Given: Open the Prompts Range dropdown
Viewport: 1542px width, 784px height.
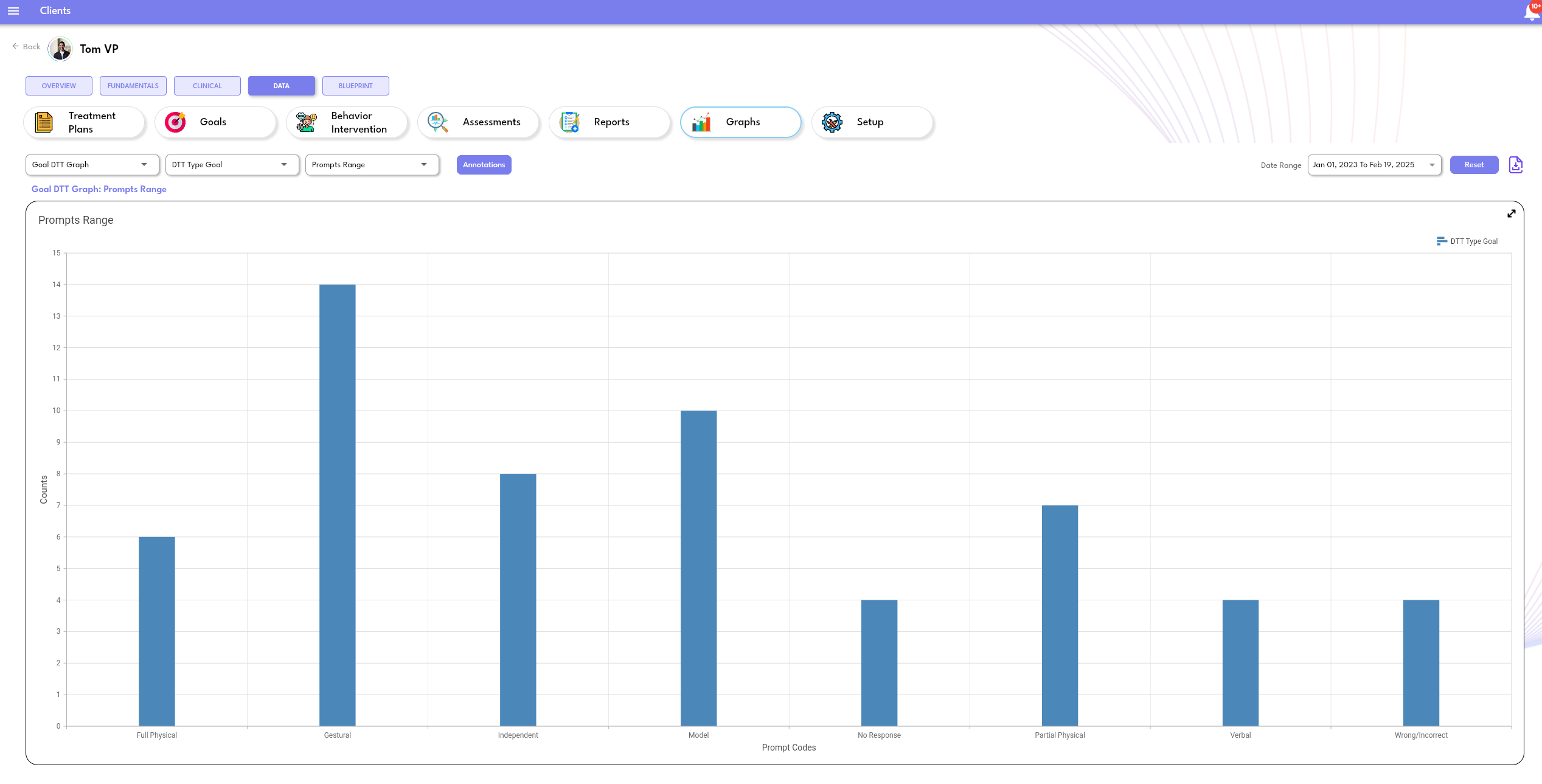Looking at the screenshot, I should click(x=372, y=165).
